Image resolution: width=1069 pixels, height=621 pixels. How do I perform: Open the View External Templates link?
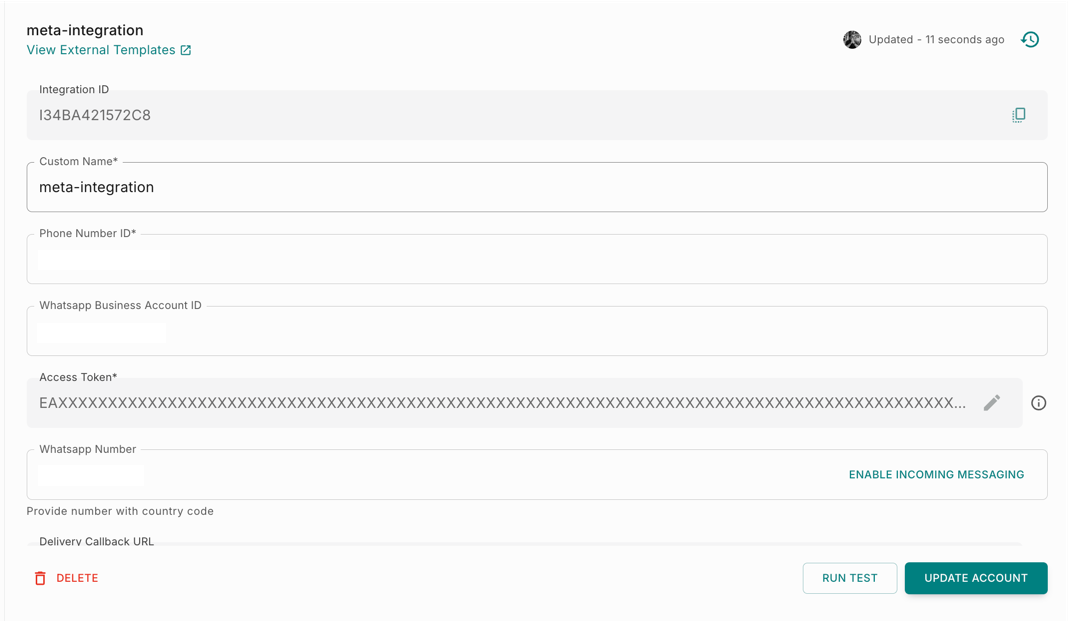click(101, 50)
